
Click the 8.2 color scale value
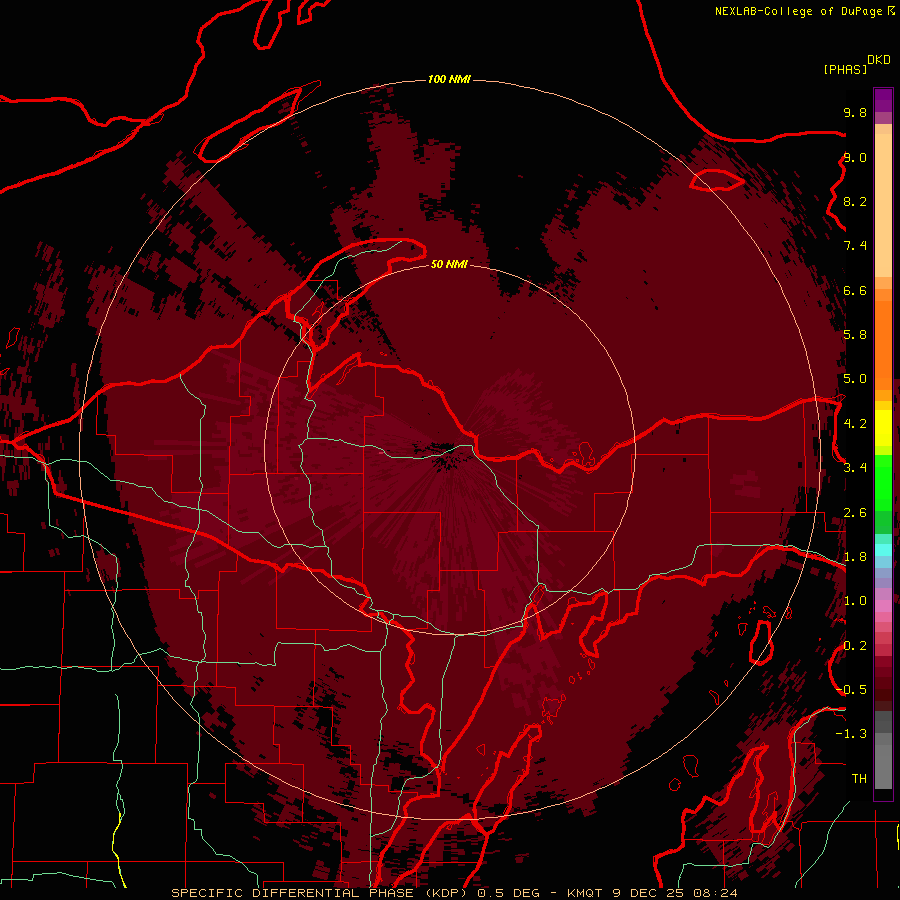pos(855,201)
